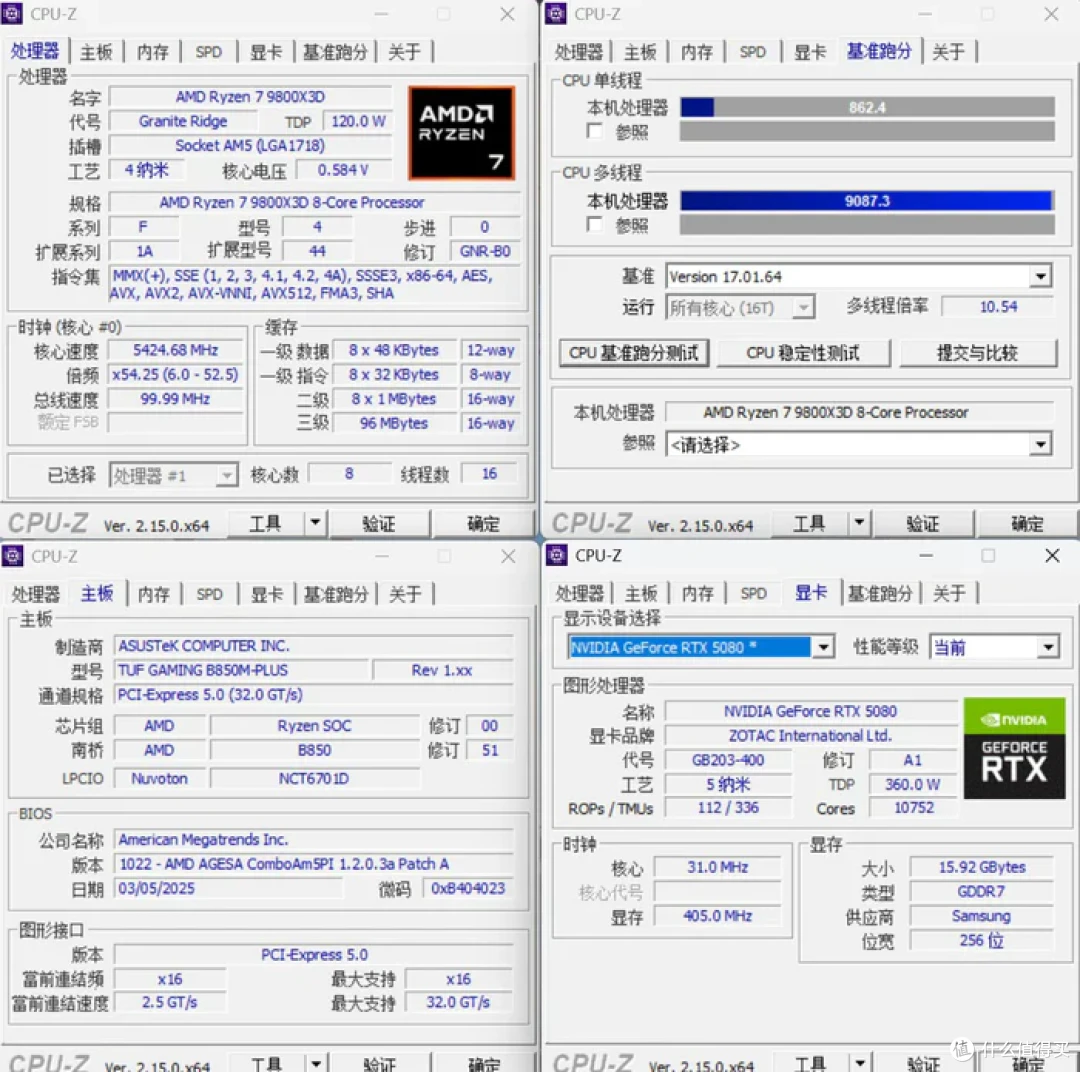Viewport: 1080px width, 1072px height.
Task: Click the NVIDIA GeForce RTX logo
Action: 1014,748
